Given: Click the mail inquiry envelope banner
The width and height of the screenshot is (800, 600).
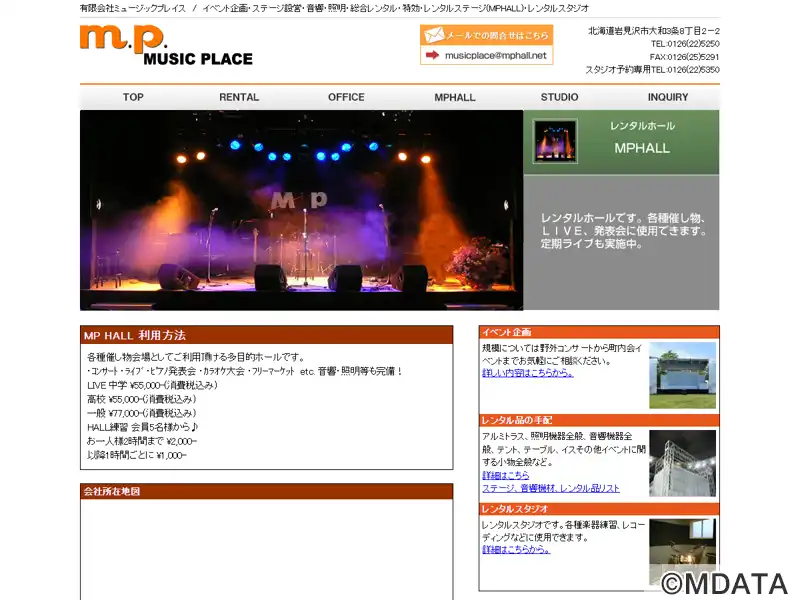Looking at the screenshot, I should 486,35.
